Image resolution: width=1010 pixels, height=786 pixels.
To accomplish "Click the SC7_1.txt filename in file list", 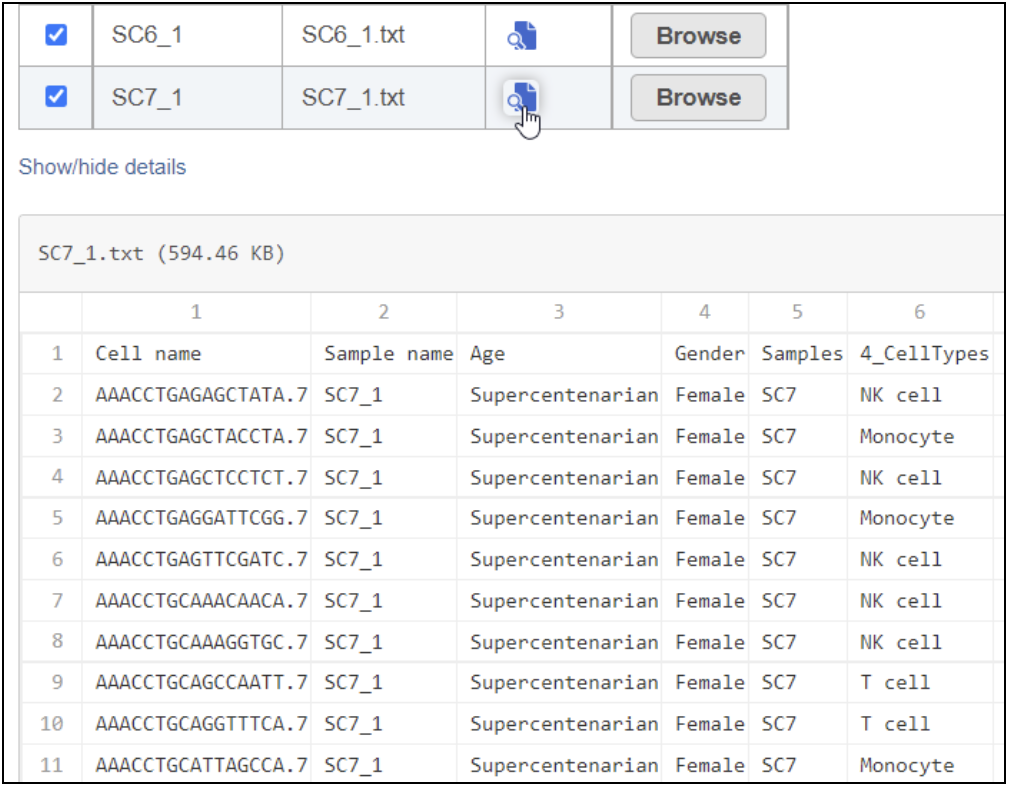I will pos(353,98).
